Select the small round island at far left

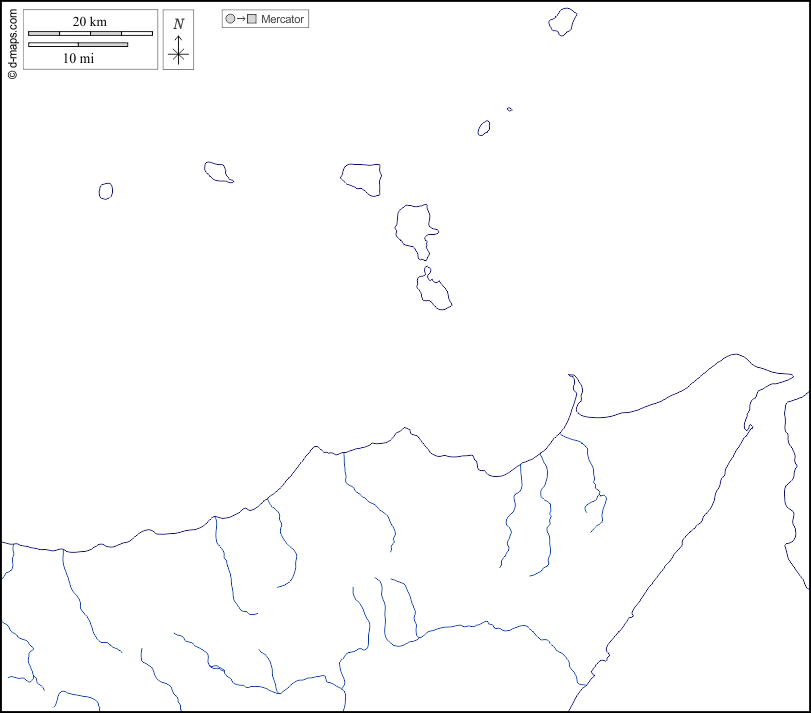pos(106,190)
